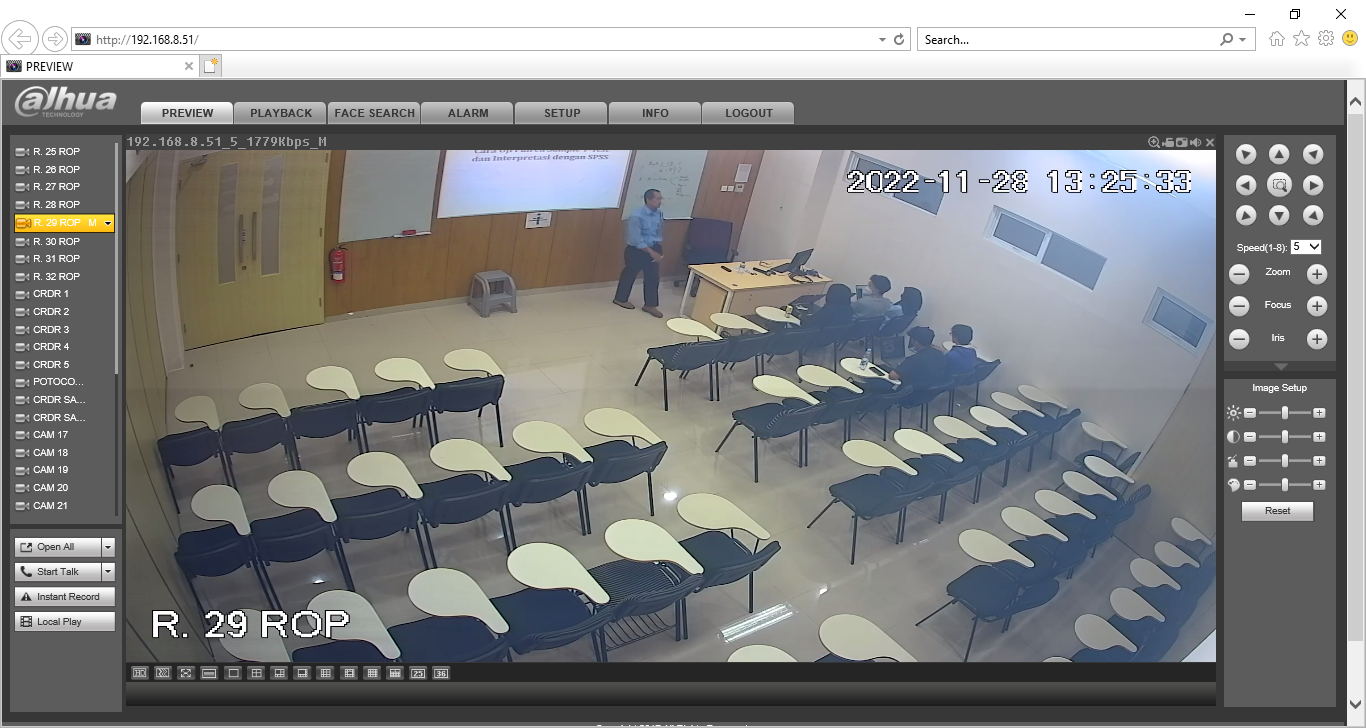Click PTZ left arrow button
Screen dimensions: 1366x728
click(1245, 185)
